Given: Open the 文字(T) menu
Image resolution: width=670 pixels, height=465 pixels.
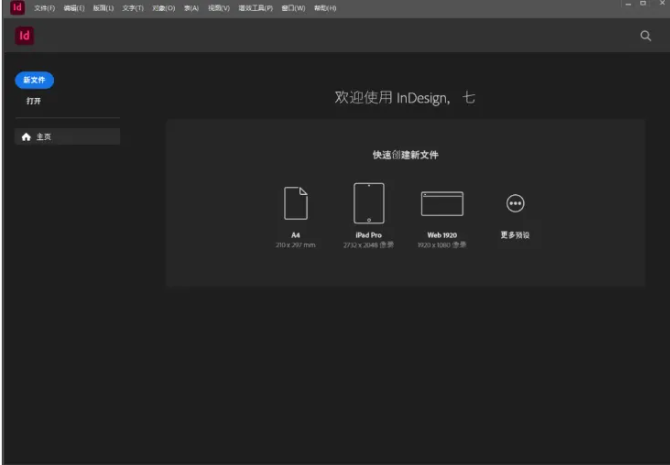Looking at the screenshot, I should 133,8.
